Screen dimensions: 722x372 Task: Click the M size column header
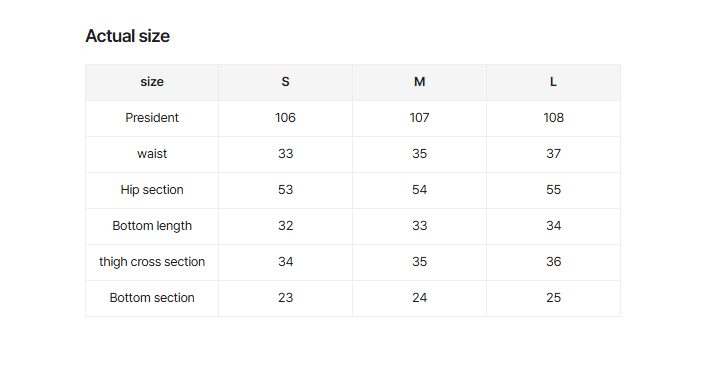pyautogui.click(x=419, y=82)
